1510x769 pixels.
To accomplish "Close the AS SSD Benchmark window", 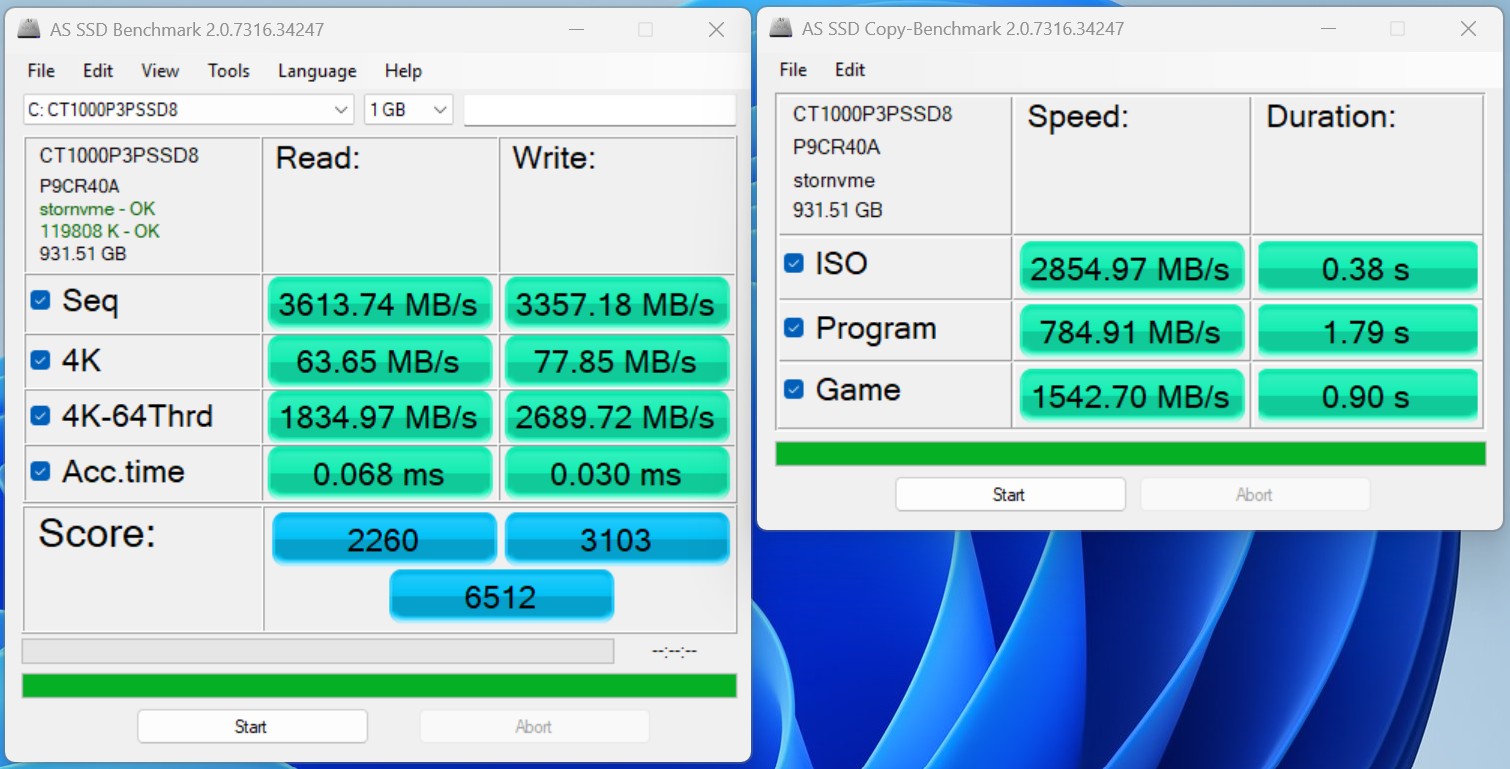I will 716,30.
